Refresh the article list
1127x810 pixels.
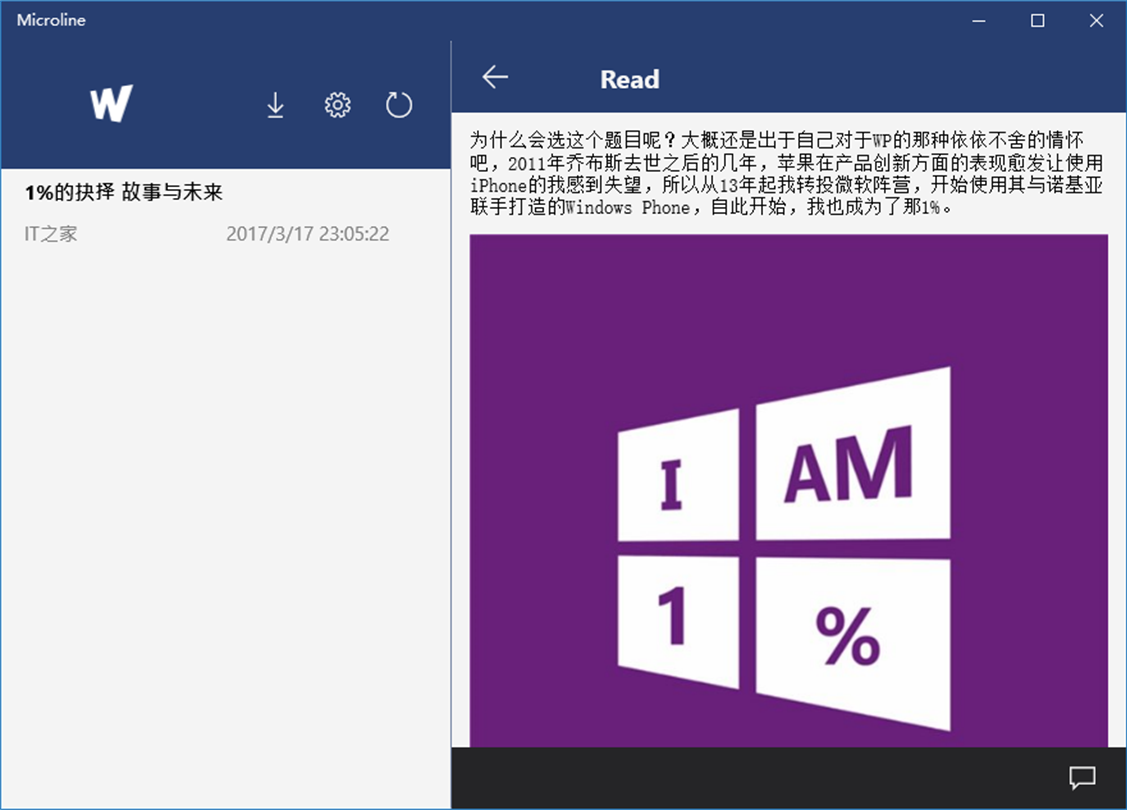(x=399, y=105)
